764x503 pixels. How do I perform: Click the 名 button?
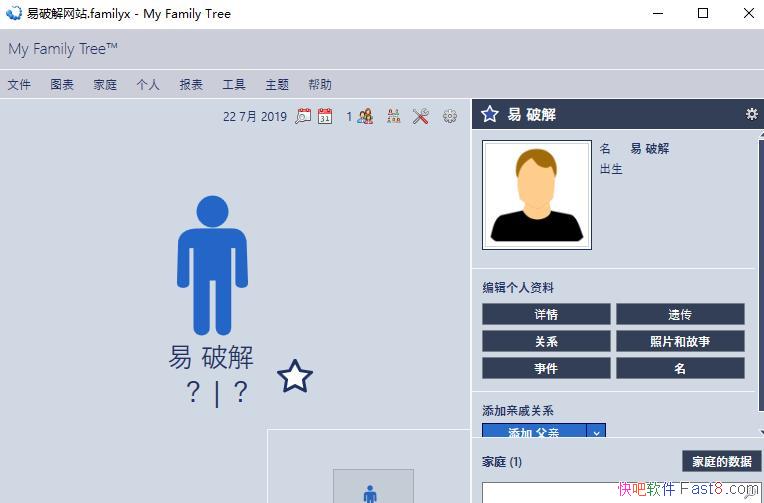coord(680,368)
